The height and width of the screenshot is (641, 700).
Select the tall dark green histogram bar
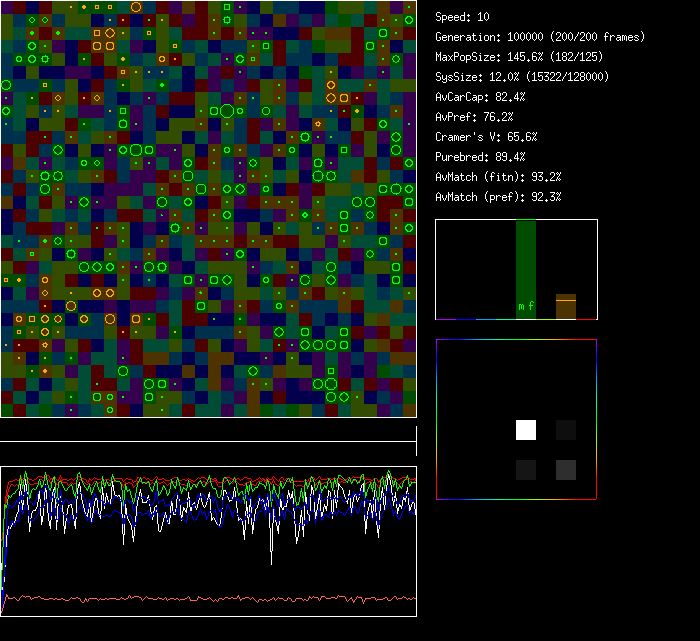526,260
